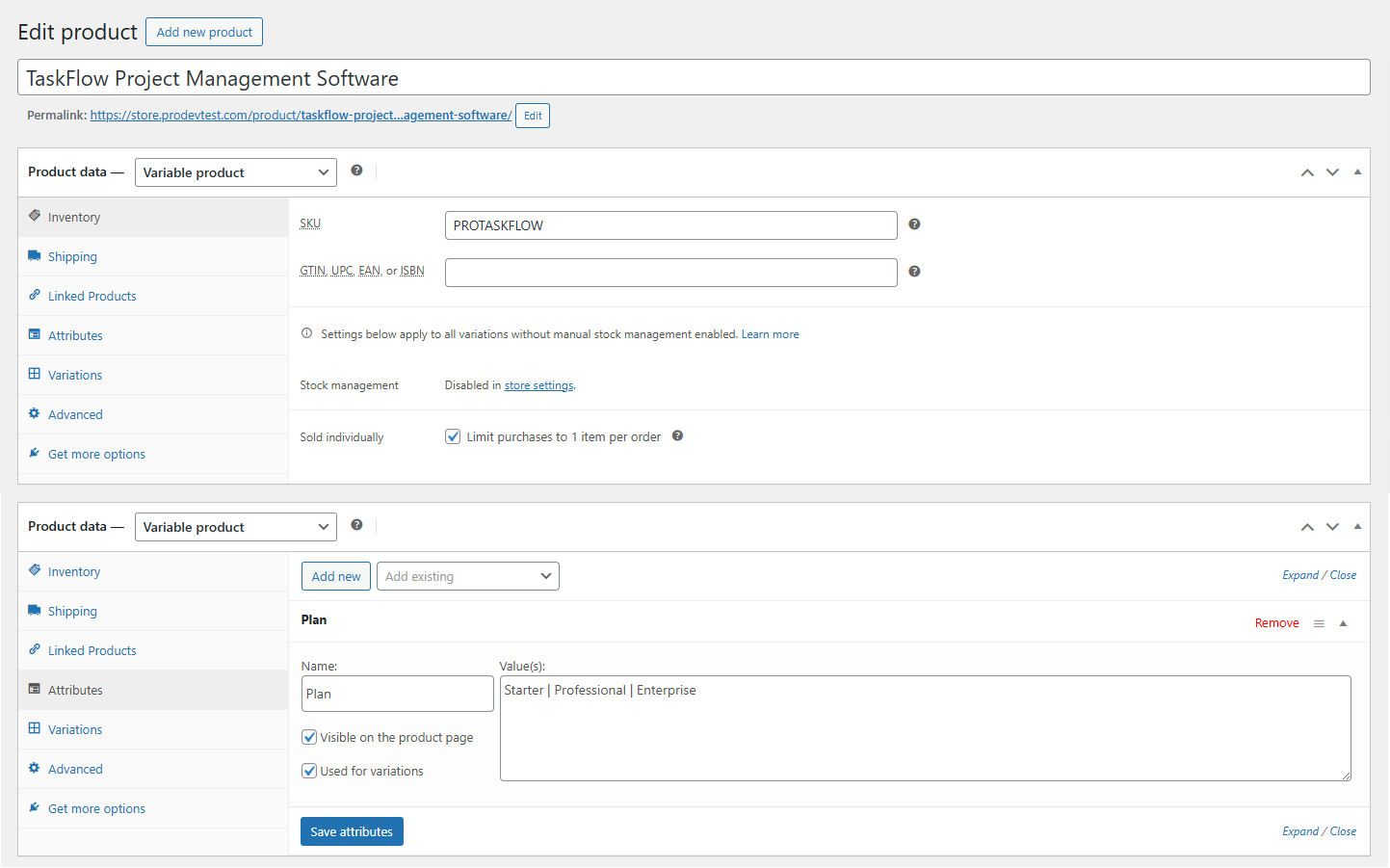Viewport: 1390px width, 868px height.
Task: Click Save attributes button
Action: pos(352,831)
